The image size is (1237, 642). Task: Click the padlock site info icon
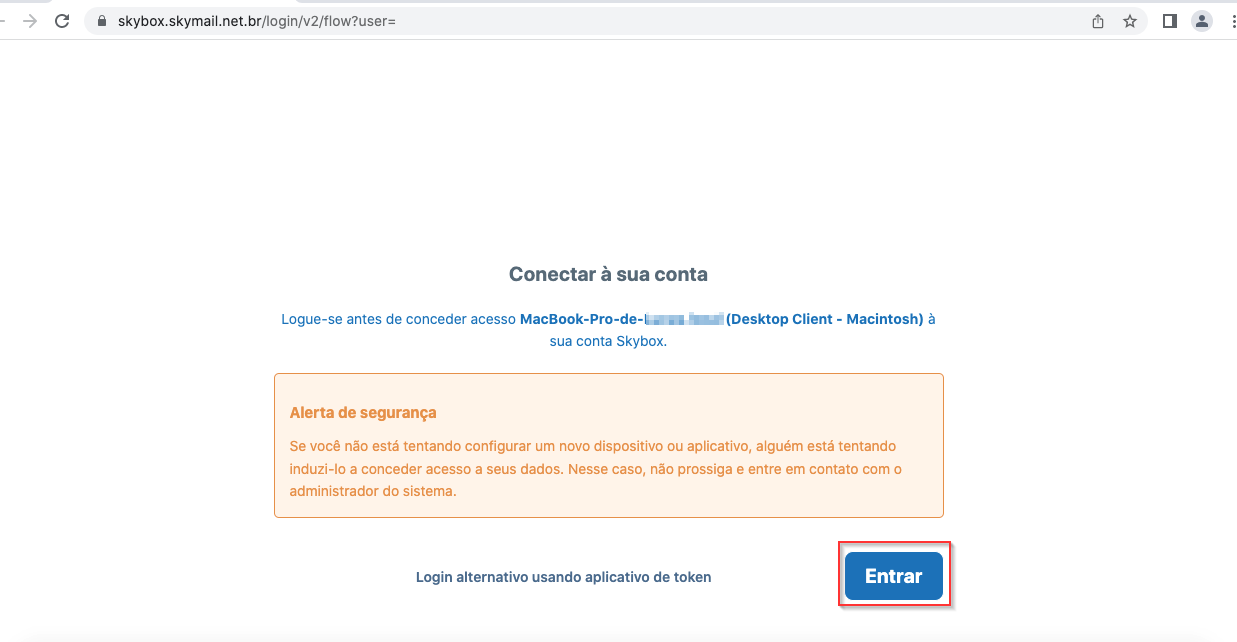point(102,21)
